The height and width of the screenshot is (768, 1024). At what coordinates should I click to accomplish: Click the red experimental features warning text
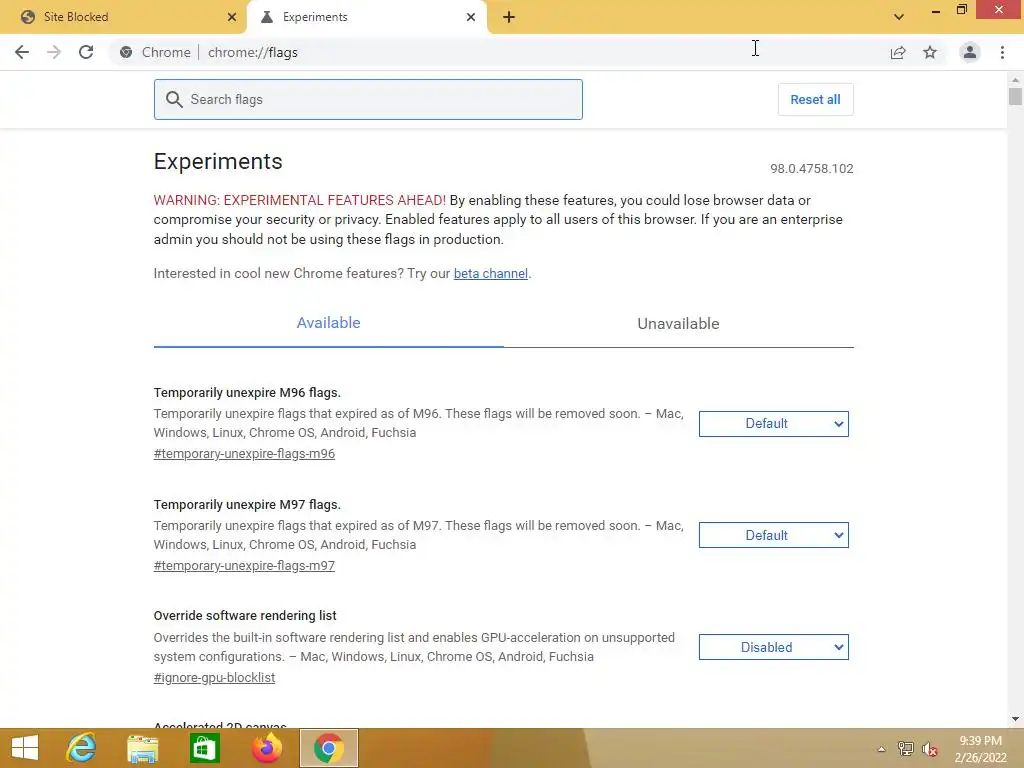pyautogui.click(x=300, y=200)
